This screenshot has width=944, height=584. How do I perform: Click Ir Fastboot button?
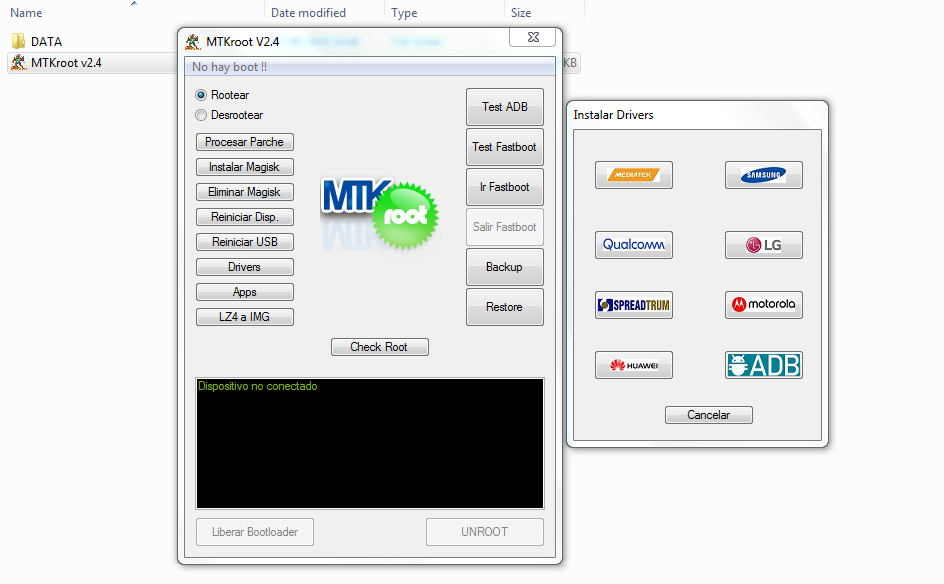coord(505,187)
